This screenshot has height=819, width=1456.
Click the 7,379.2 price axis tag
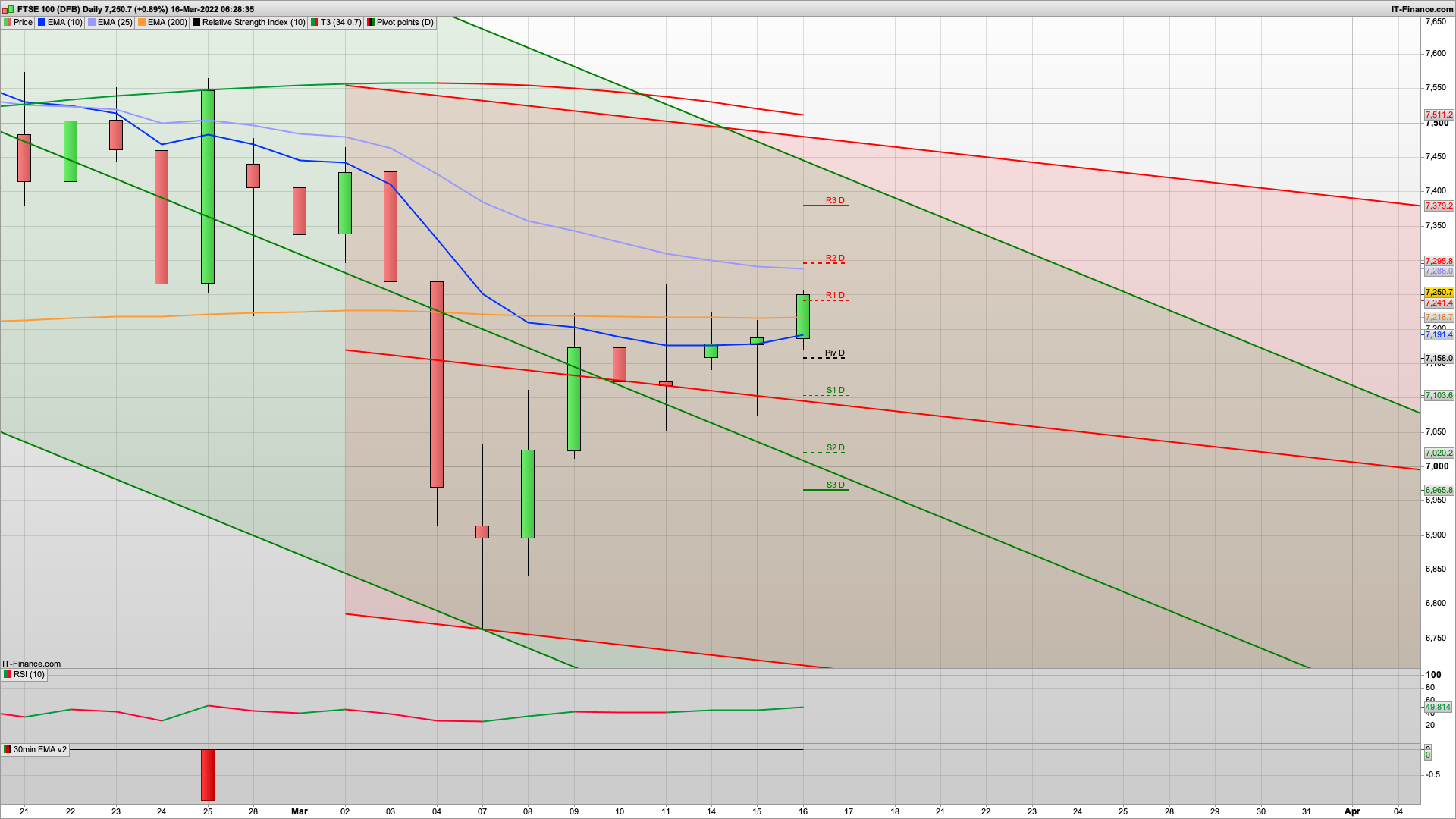tap(1439, 206)
